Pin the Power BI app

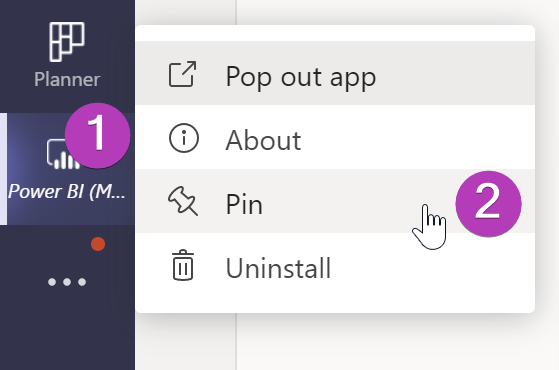point(335,201)
